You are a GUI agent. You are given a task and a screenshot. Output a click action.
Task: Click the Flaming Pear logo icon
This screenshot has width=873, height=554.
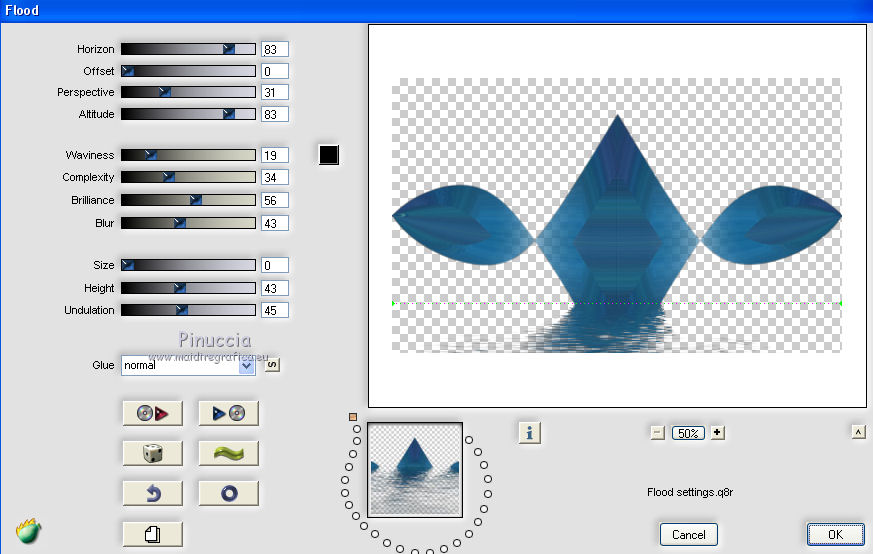point(28,531)
